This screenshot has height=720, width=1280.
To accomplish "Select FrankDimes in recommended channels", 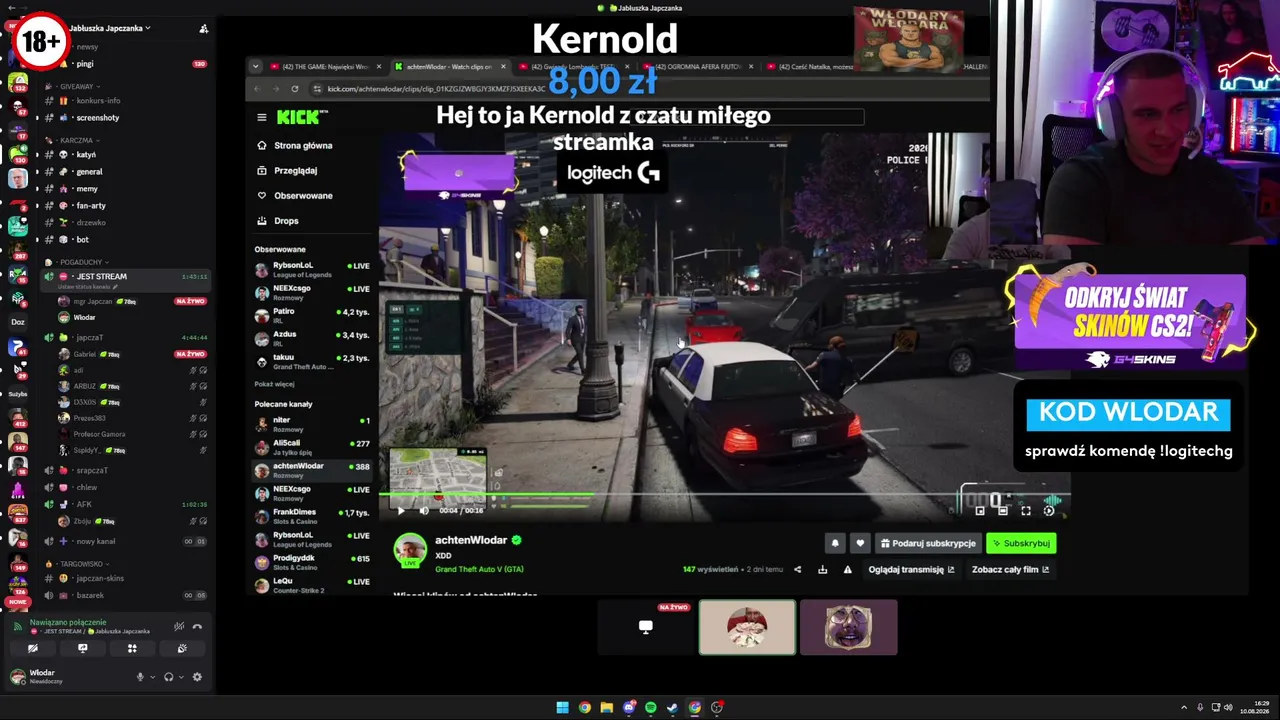I will (312, 516).
